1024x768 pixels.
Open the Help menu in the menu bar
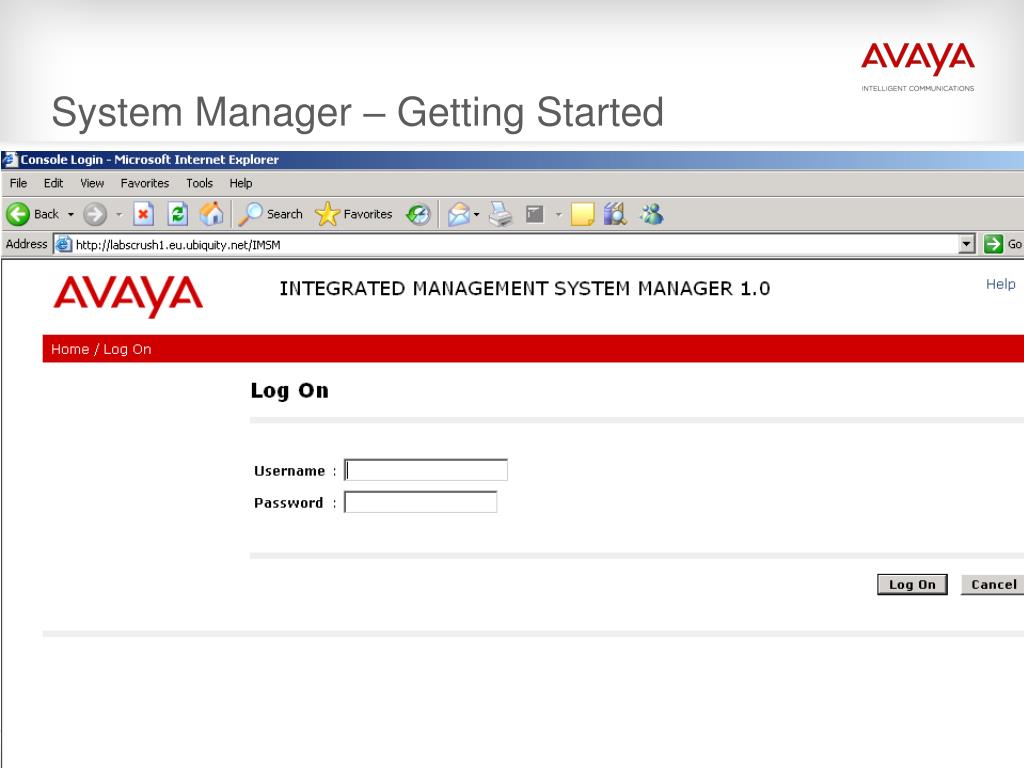coord(241,184)
